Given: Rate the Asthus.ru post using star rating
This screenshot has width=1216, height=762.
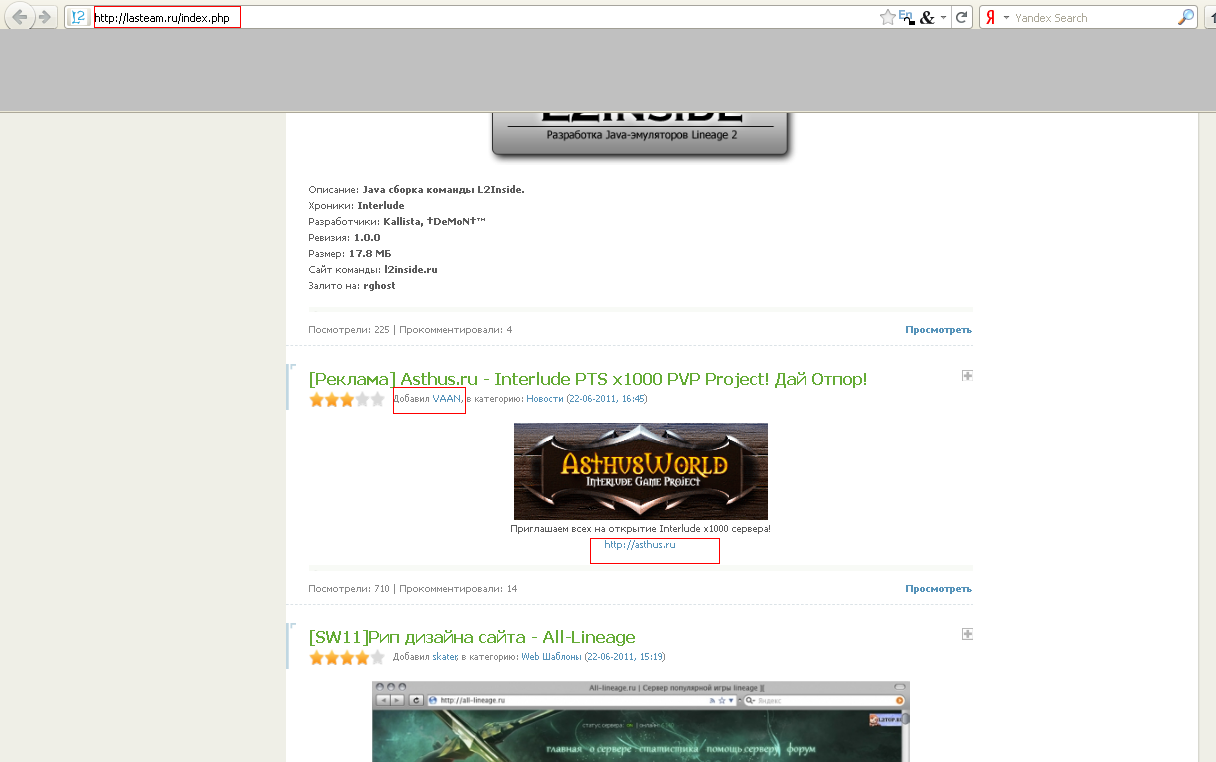Looking at the screenshot, I should coord(347,399).
